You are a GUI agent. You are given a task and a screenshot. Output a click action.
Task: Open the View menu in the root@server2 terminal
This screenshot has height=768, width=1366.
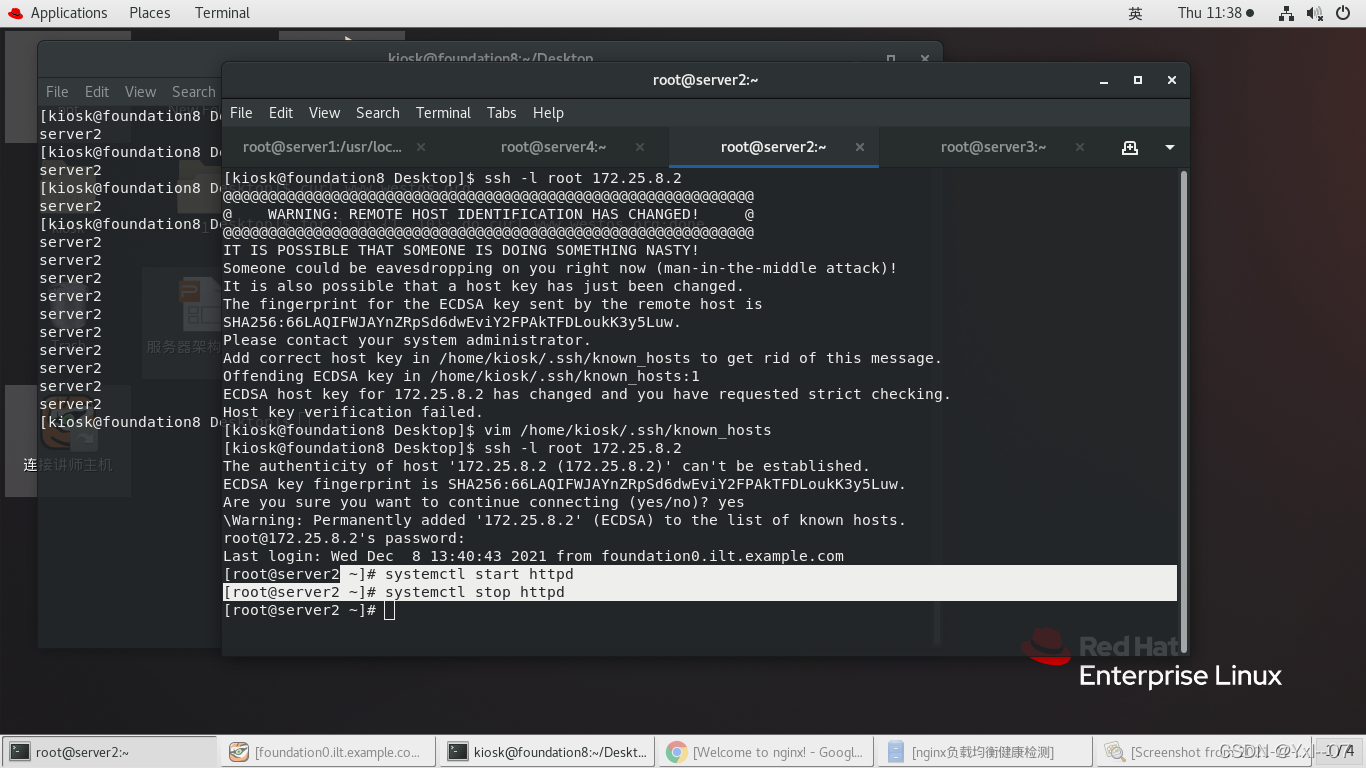(x=324, y=113)
